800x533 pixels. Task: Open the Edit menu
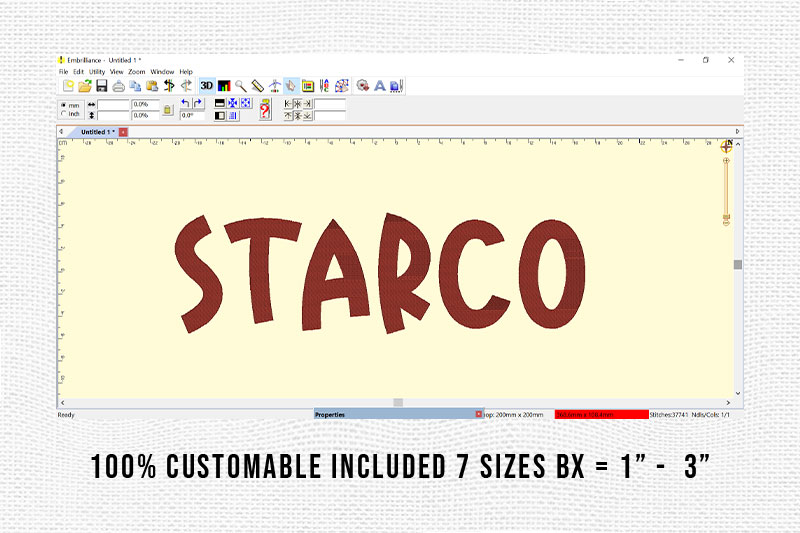pyautogui.click(x=78, y=72)
